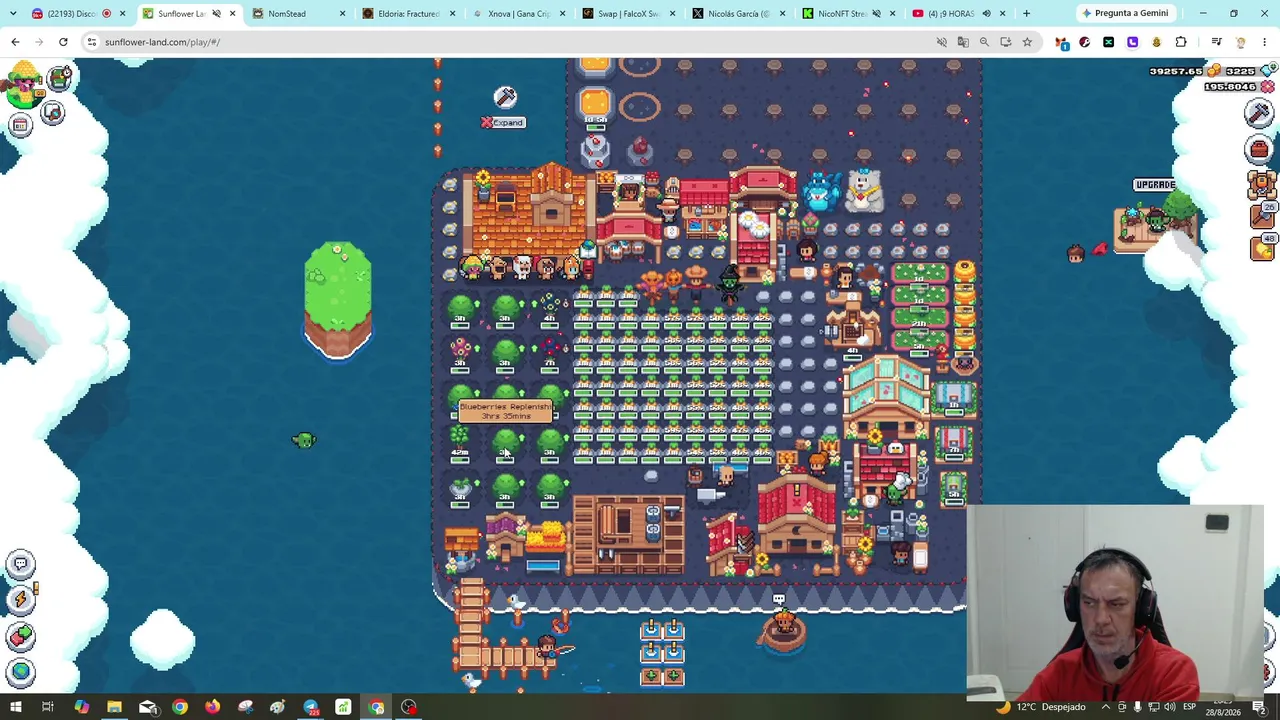Viewport: 1280px width, 720px height.
Task: Switch to the NicoNFT Stream tab
Action: 849,14
